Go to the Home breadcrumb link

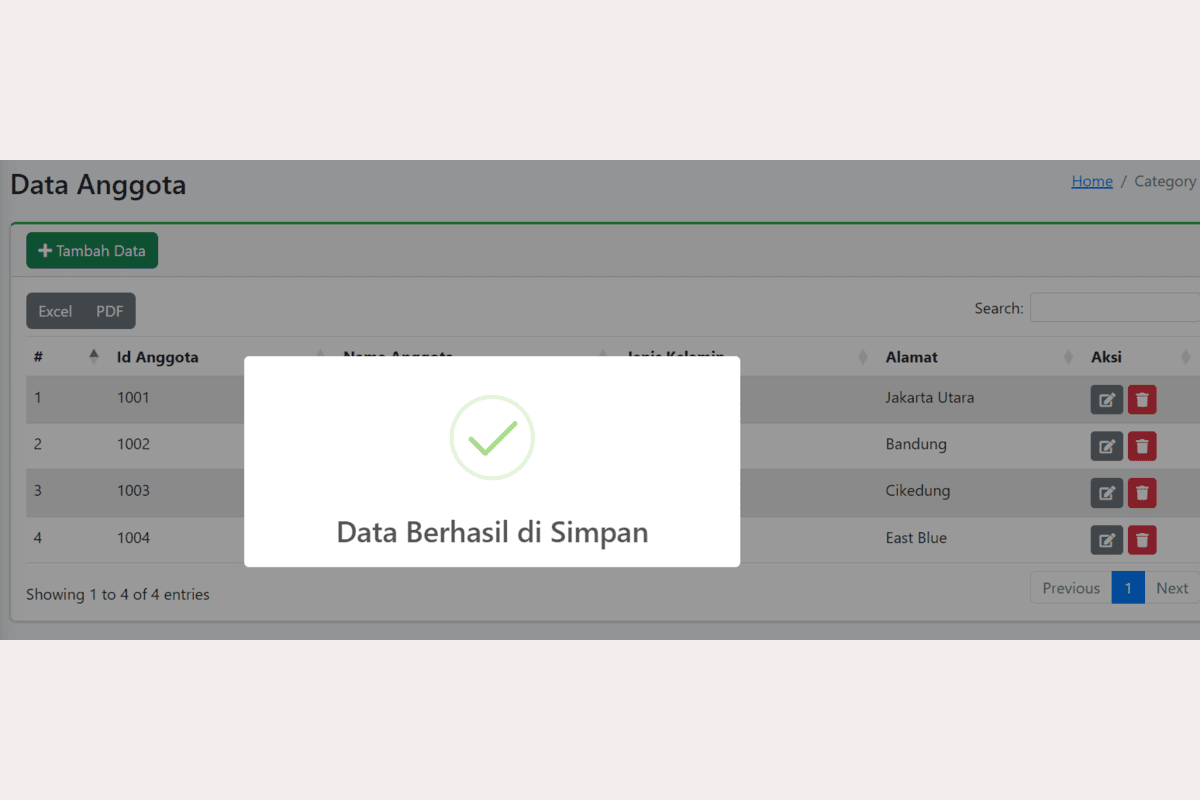tap(1091, 181)
